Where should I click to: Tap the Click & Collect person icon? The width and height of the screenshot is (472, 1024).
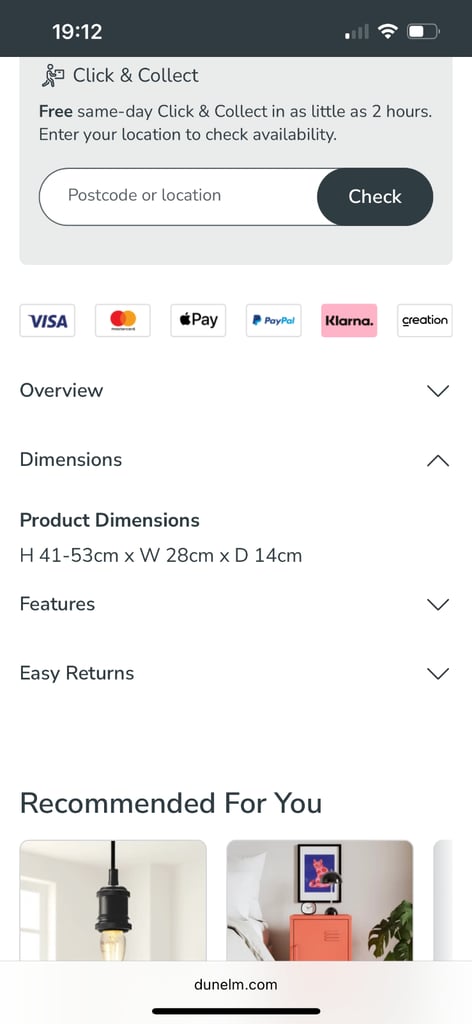point(54,76)
